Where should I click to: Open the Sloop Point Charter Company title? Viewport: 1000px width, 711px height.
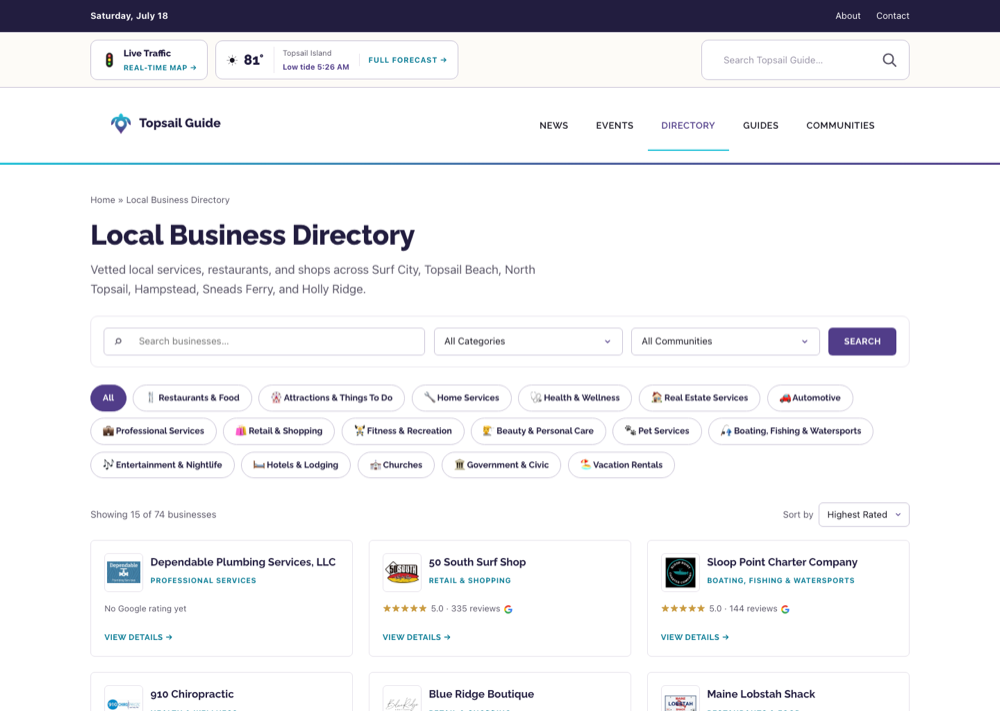click(782, 562)
